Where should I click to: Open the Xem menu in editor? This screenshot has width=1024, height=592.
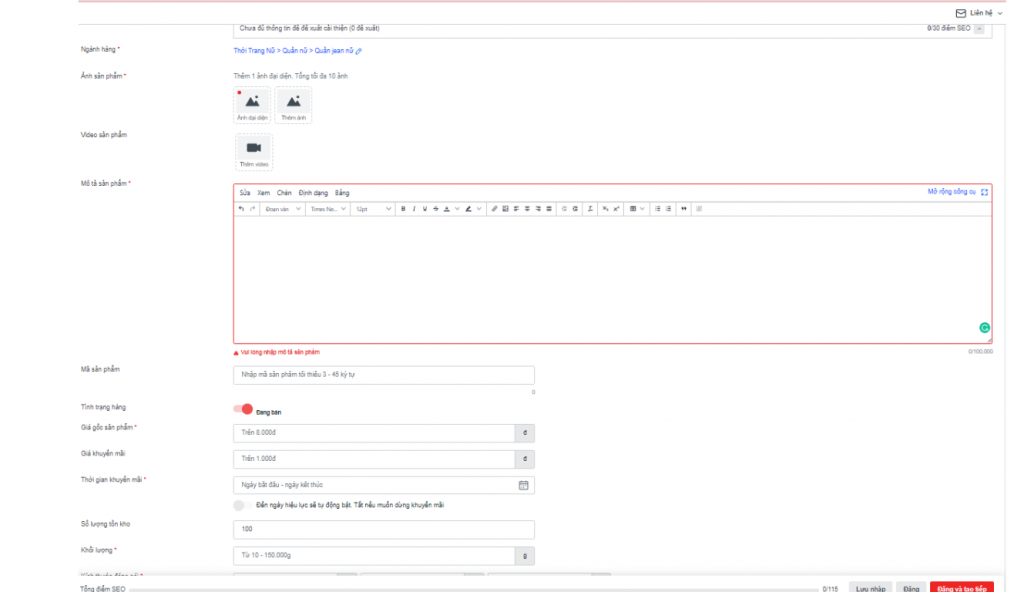pos(263,193)
